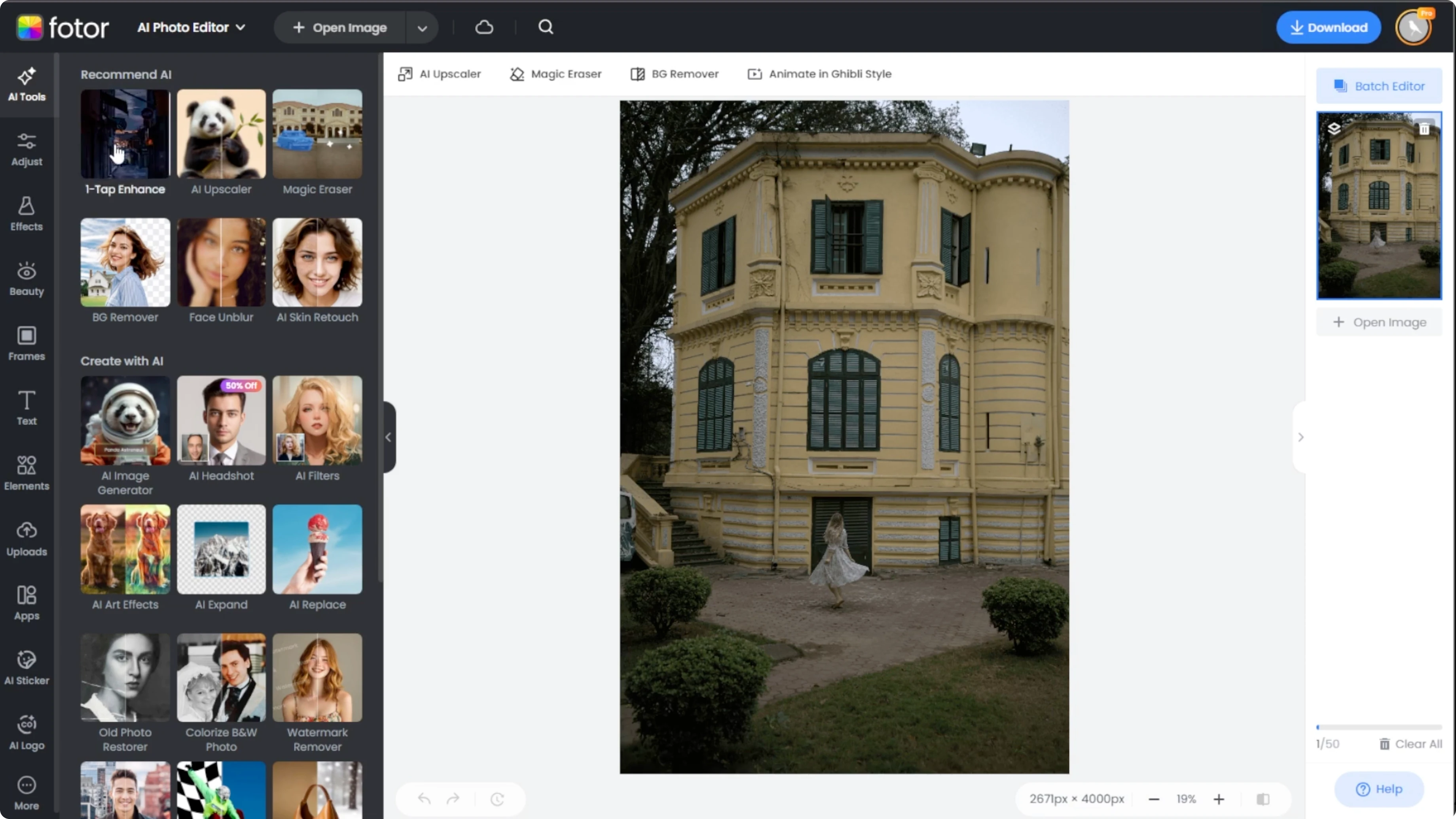
Task: Open the Frames panel
Action: (x=27, y=344)
